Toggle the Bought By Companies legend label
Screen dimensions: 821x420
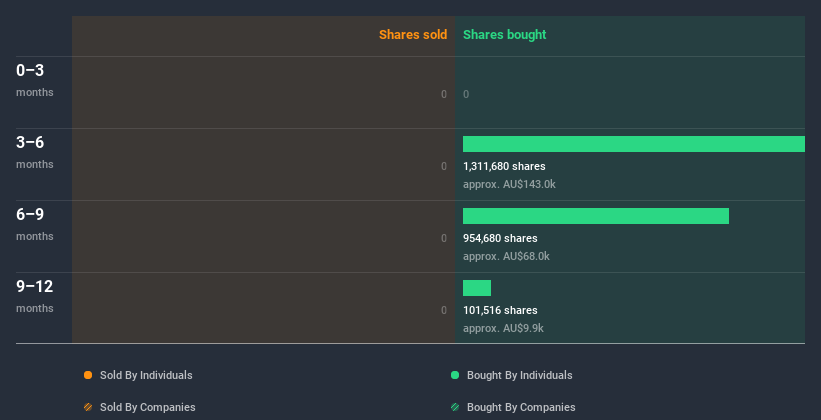point(521,407)
